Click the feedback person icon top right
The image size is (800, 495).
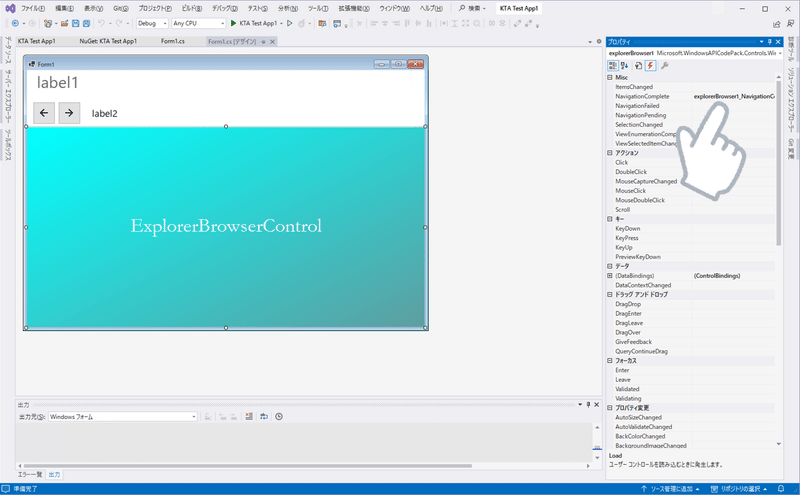[790, 24]
